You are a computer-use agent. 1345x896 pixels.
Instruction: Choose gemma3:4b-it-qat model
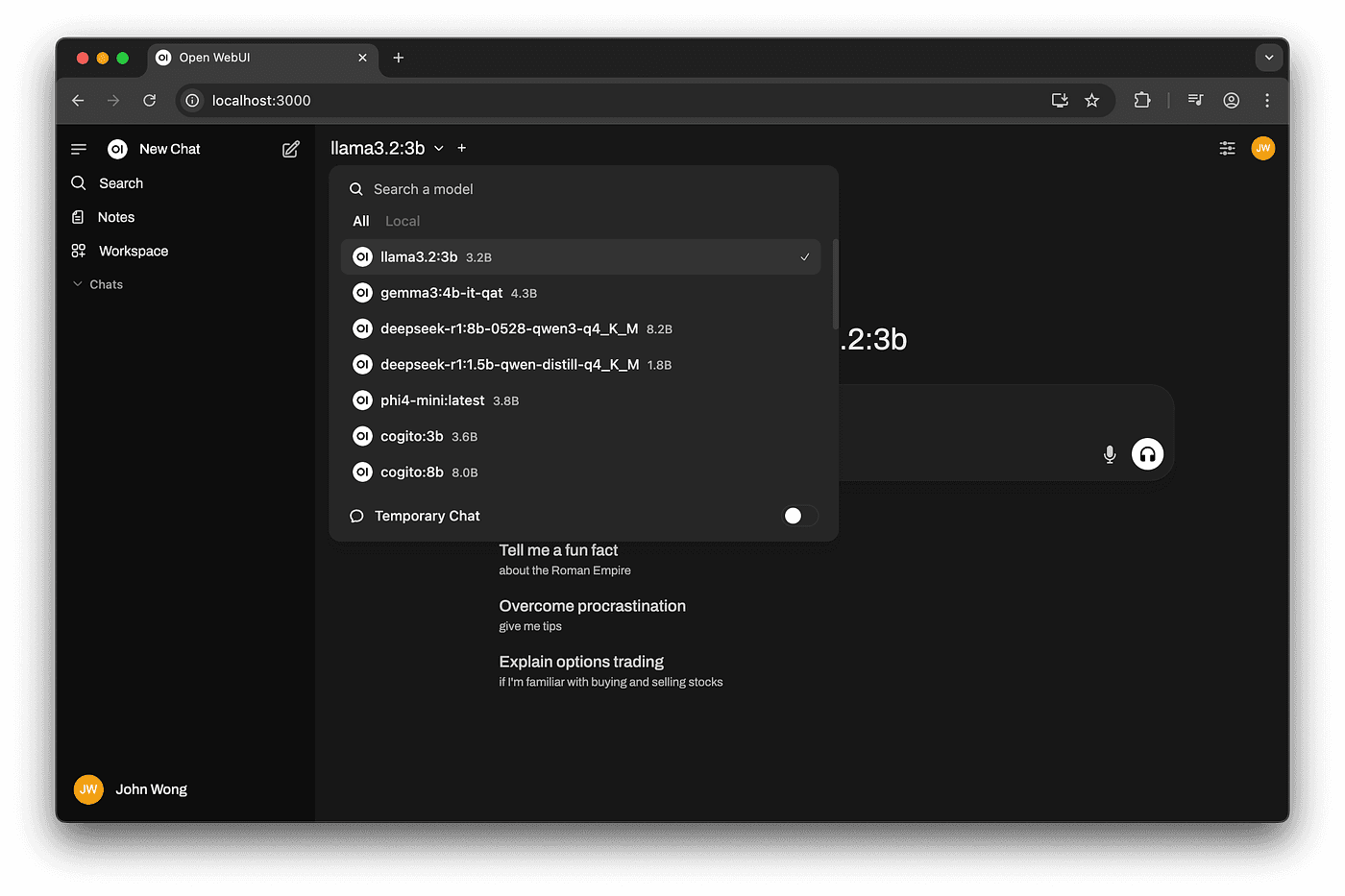[580, 293]
